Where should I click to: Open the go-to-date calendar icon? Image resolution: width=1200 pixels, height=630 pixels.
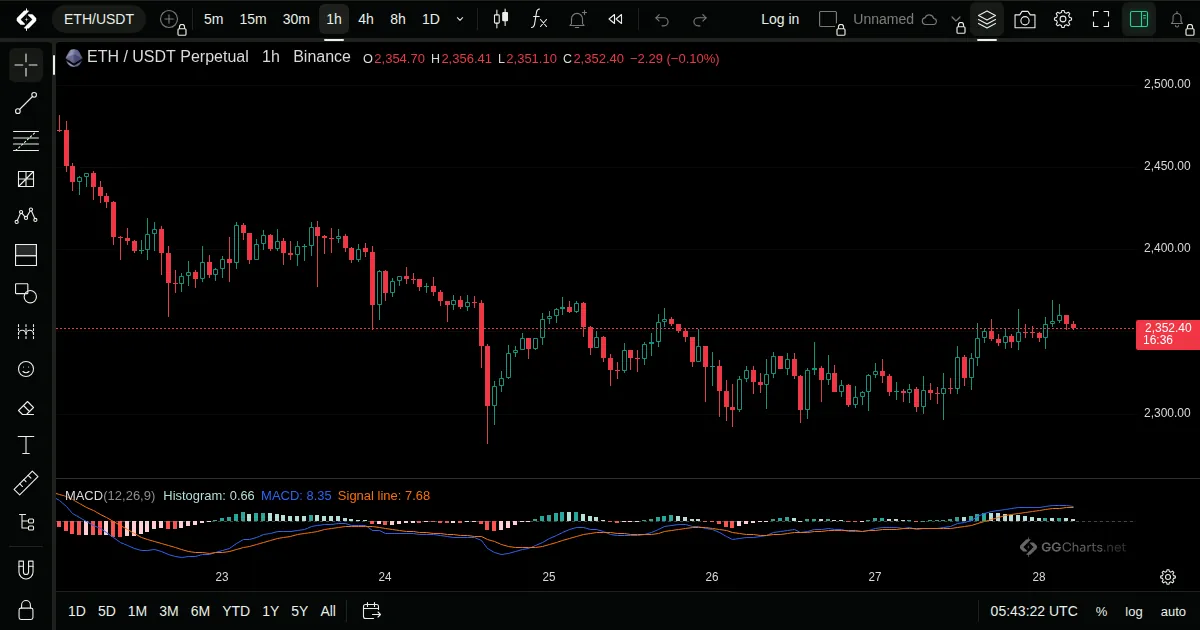372,611
